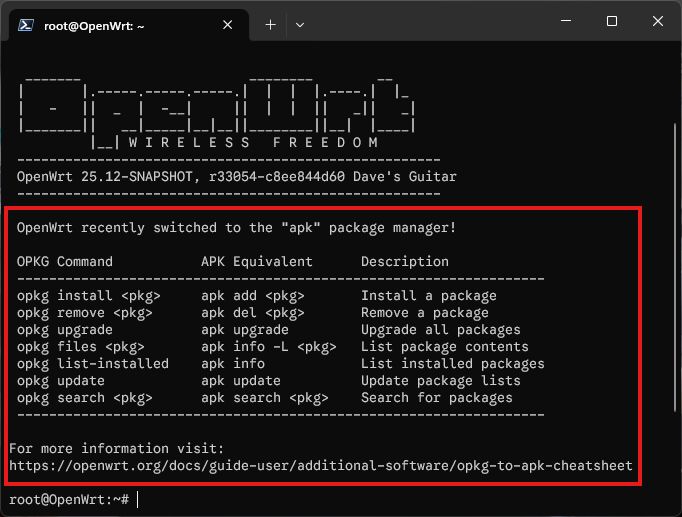Click the 'apk add <pkg>' command text
The width and height of the screenshot is (682, 517).
[x=252, y=296]
